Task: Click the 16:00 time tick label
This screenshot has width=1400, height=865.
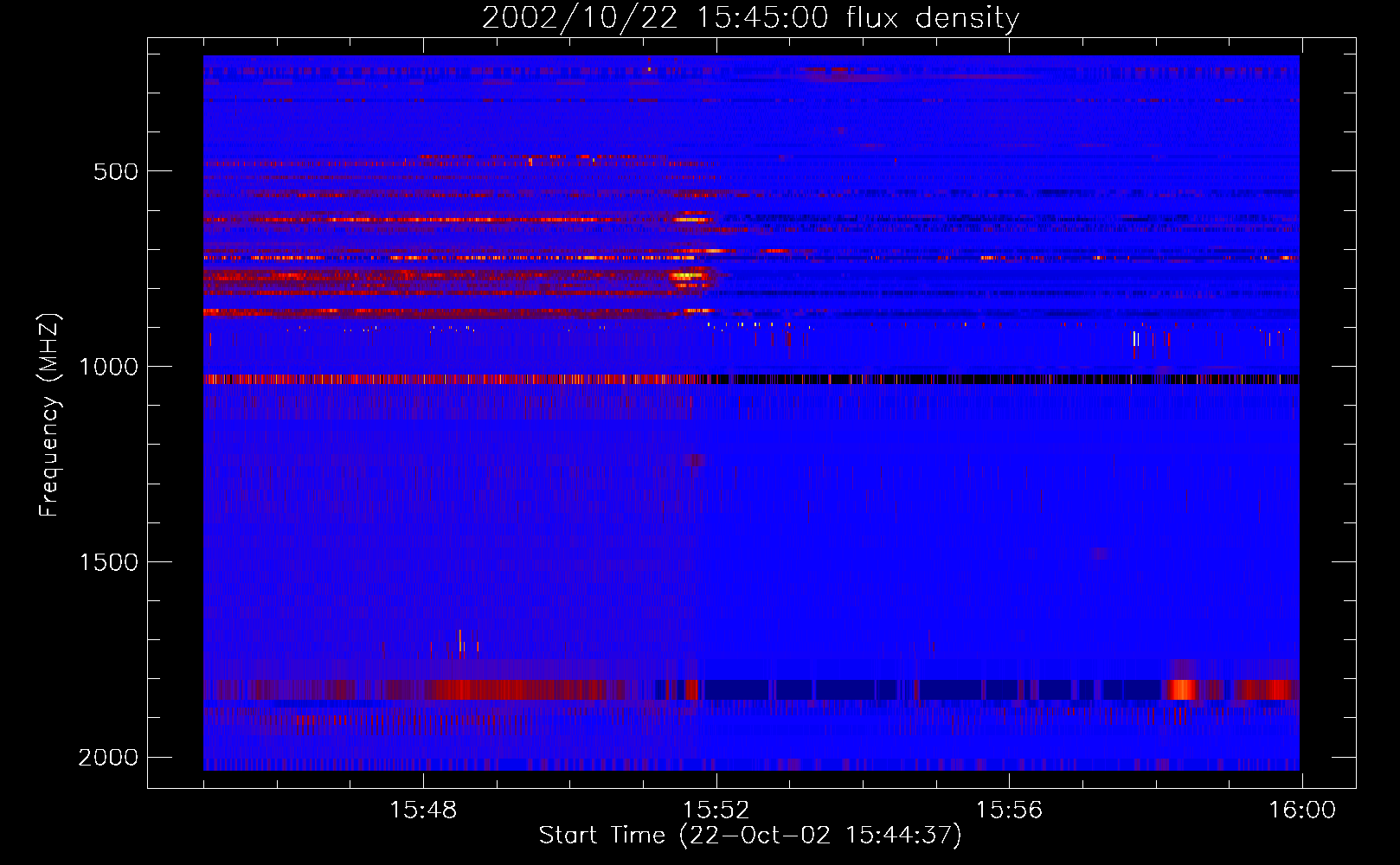Action: click(1302, 811)
